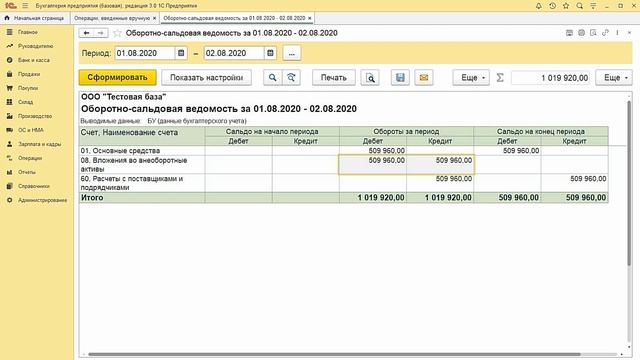This screenshot has height=360, width=640.
Task: Expand the first Еще dropdown
Action: 471,78
